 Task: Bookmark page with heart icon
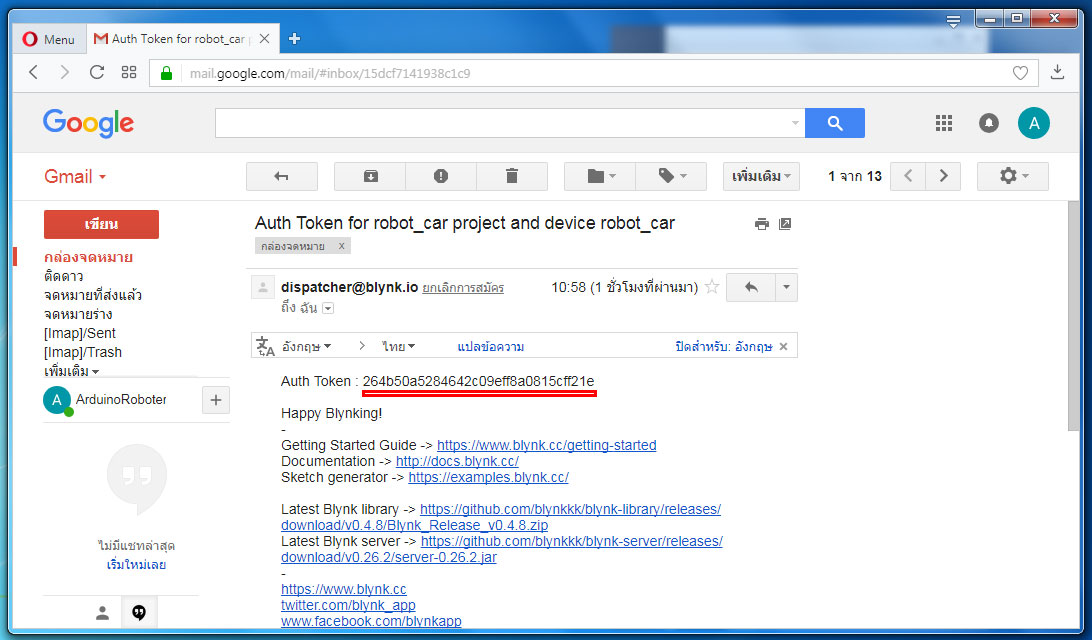[1020, 73]
